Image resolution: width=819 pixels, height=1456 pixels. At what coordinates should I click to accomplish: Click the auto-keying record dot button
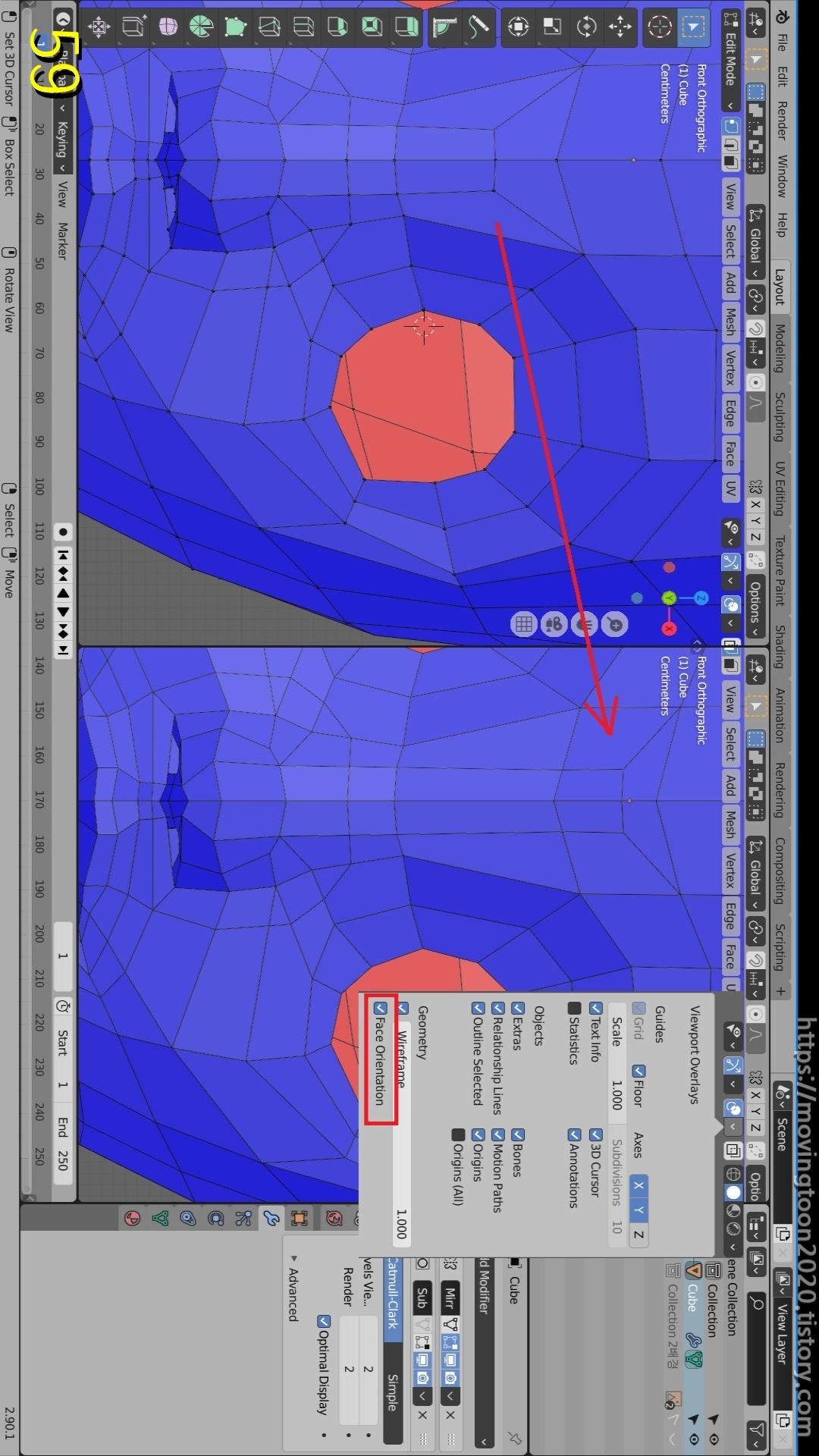(x=64, y=532)
